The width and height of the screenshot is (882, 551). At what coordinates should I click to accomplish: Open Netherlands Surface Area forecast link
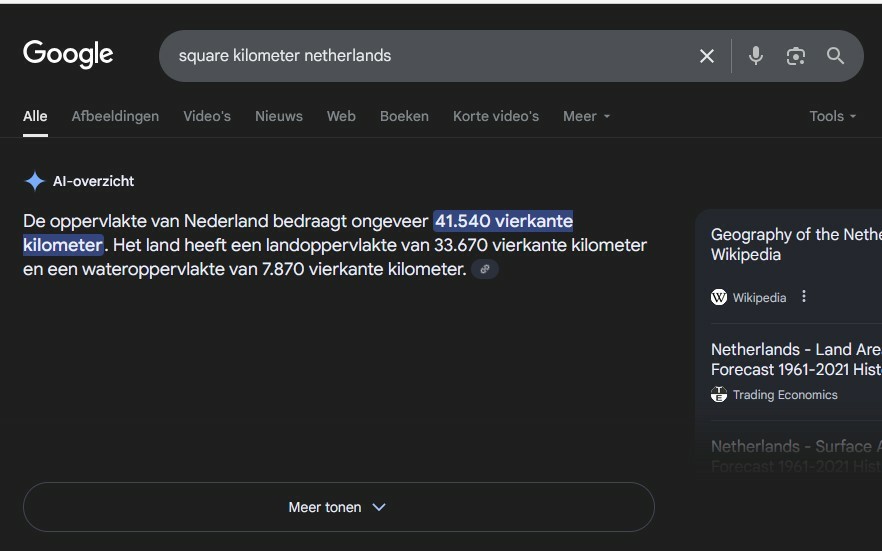click(795, 456)
